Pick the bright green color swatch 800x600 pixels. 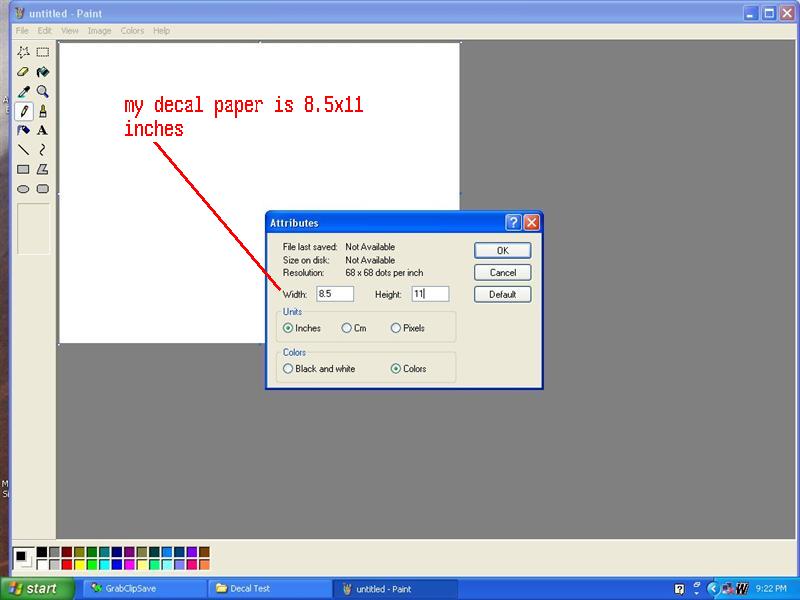(92, 564)
